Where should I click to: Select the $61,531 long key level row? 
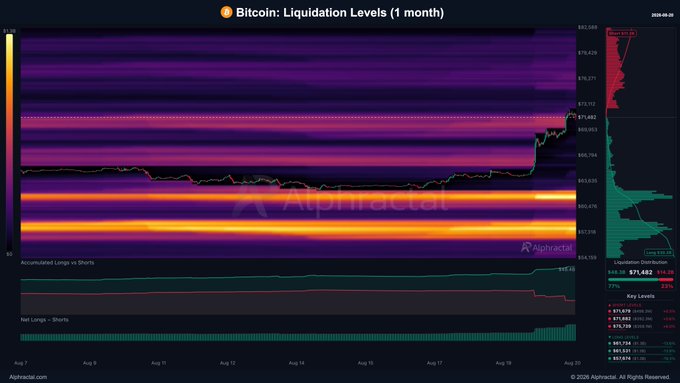[642, 351]
